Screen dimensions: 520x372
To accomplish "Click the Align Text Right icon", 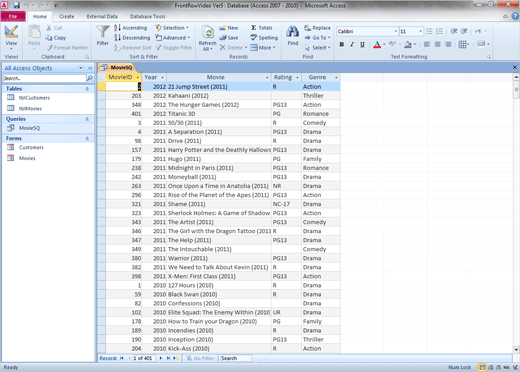I will (448, 44).
